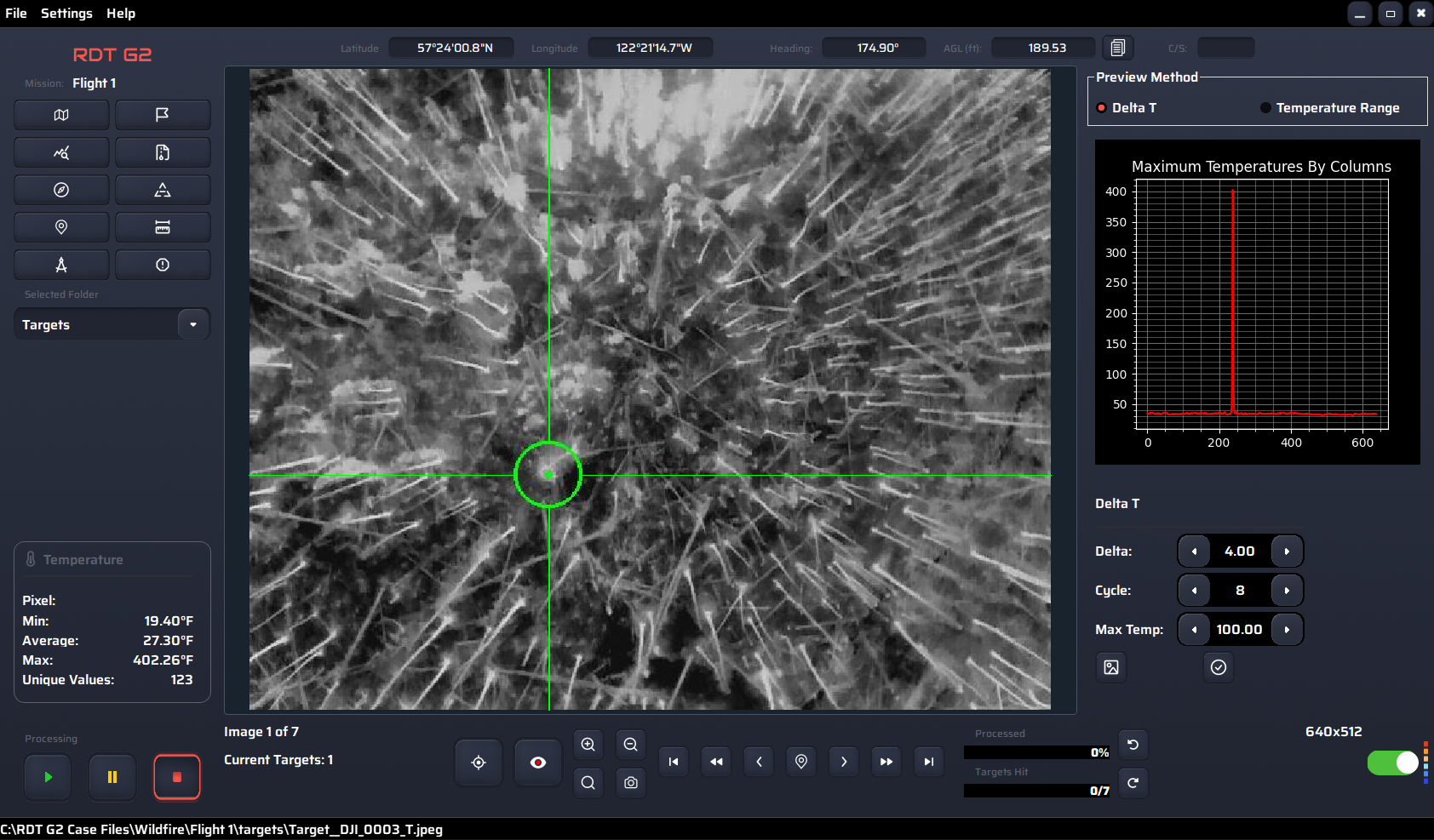Stop processing with the red stop button
Viewport: 1434px width, 840px height.
point(177,777)
